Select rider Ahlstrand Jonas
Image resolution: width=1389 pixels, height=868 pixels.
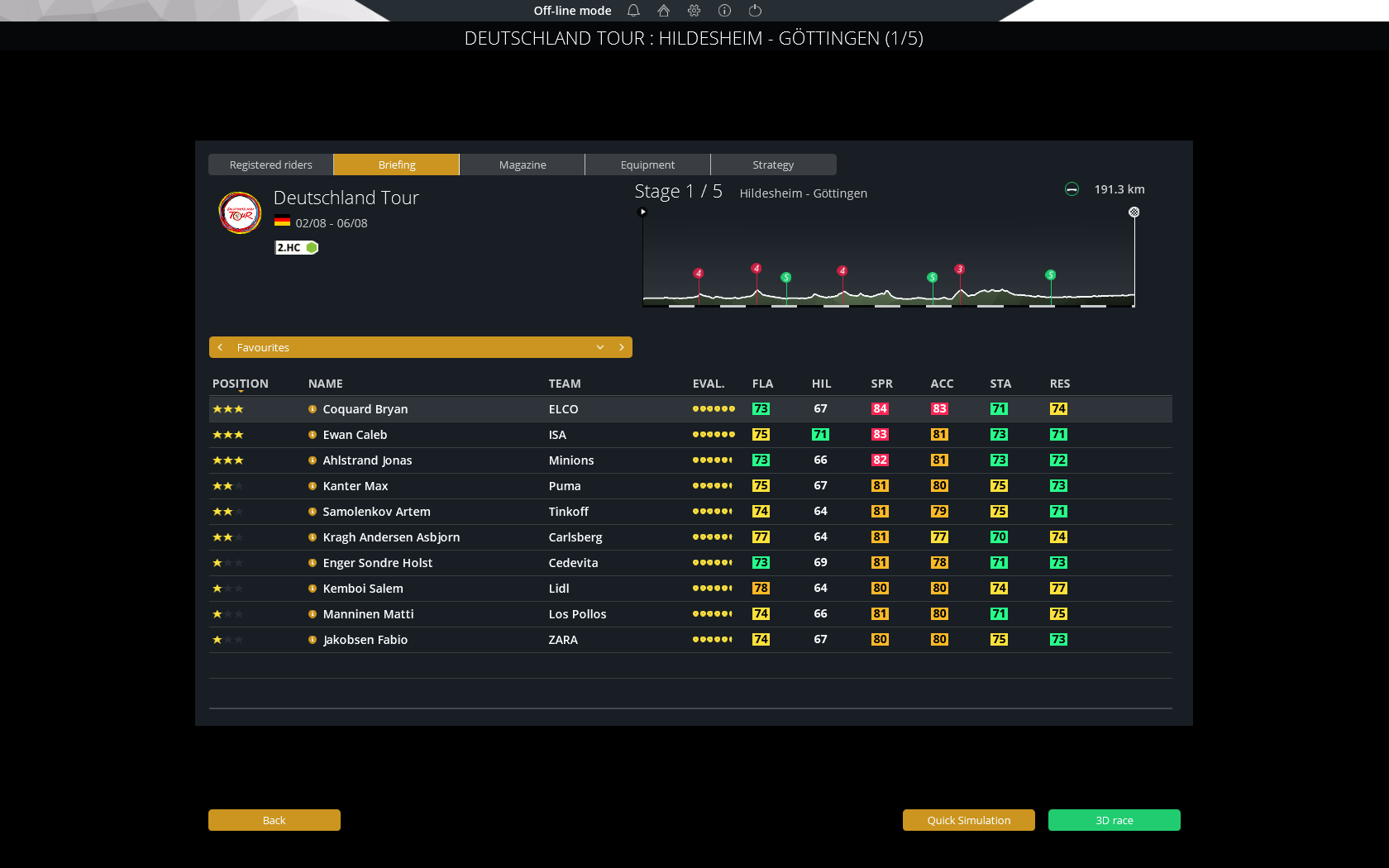pos(690,460)
